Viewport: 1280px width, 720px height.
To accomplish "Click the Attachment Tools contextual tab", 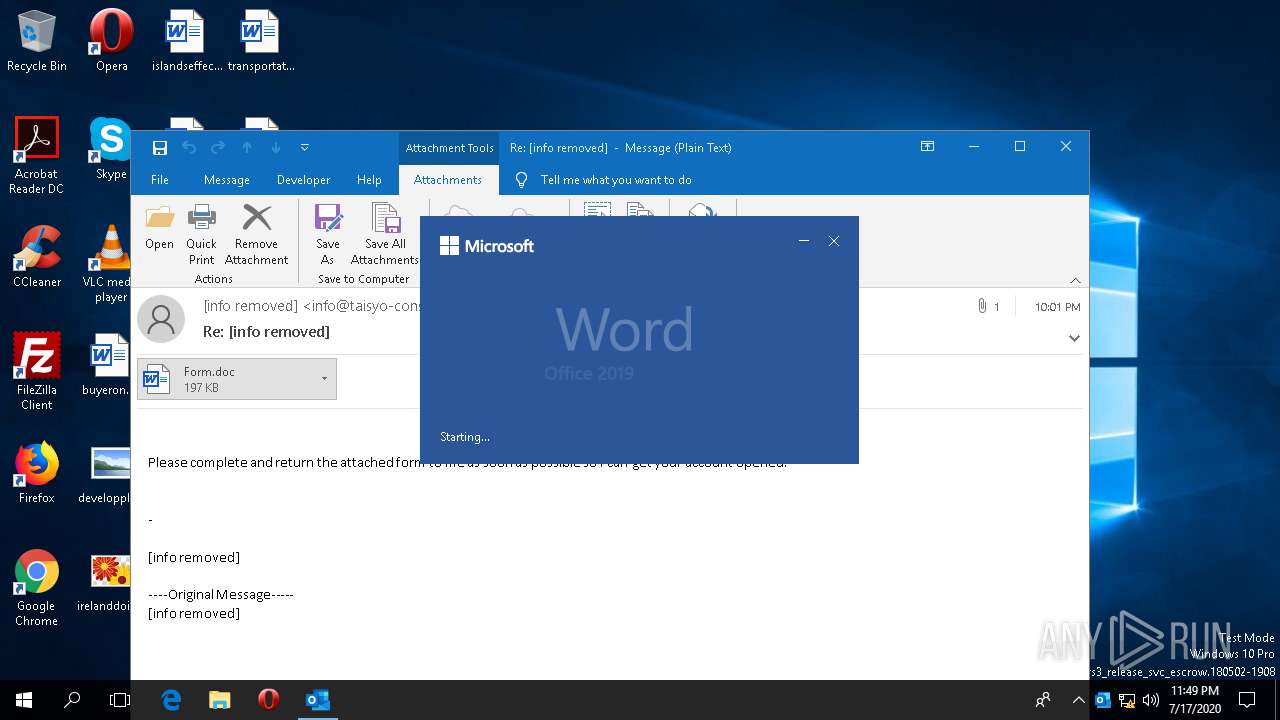I will tap(450, 148).
